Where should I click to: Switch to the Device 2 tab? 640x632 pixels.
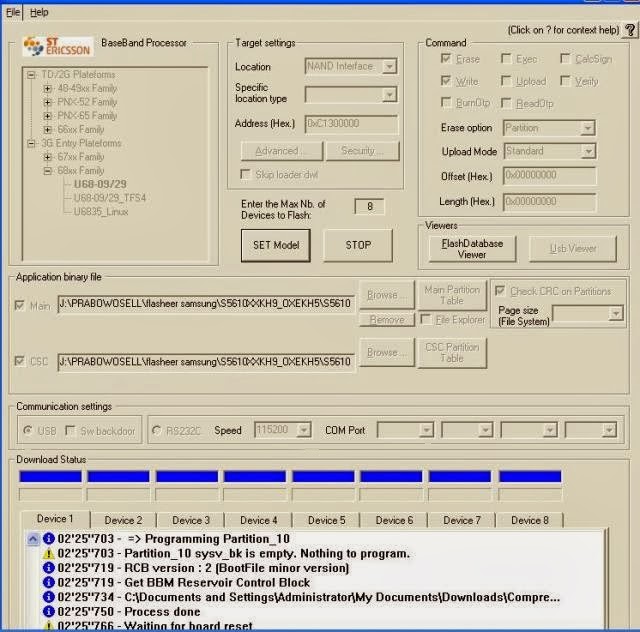point(123,520)
